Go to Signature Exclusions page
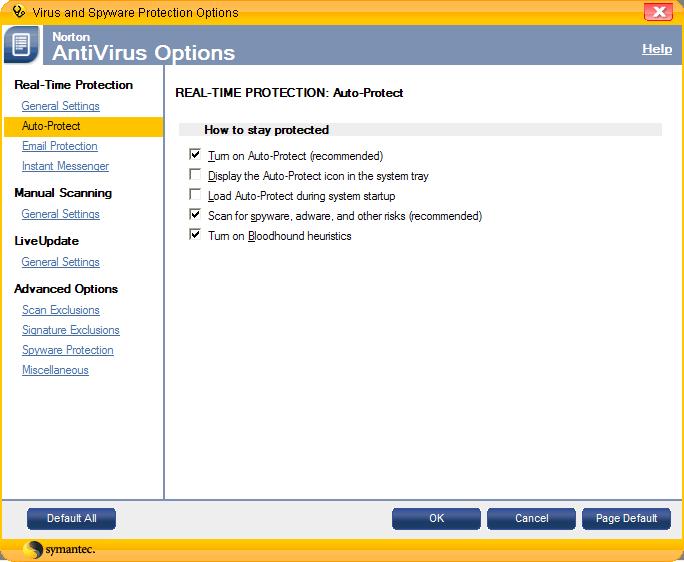This screenshot has height=562, width=684. point(71,330)
